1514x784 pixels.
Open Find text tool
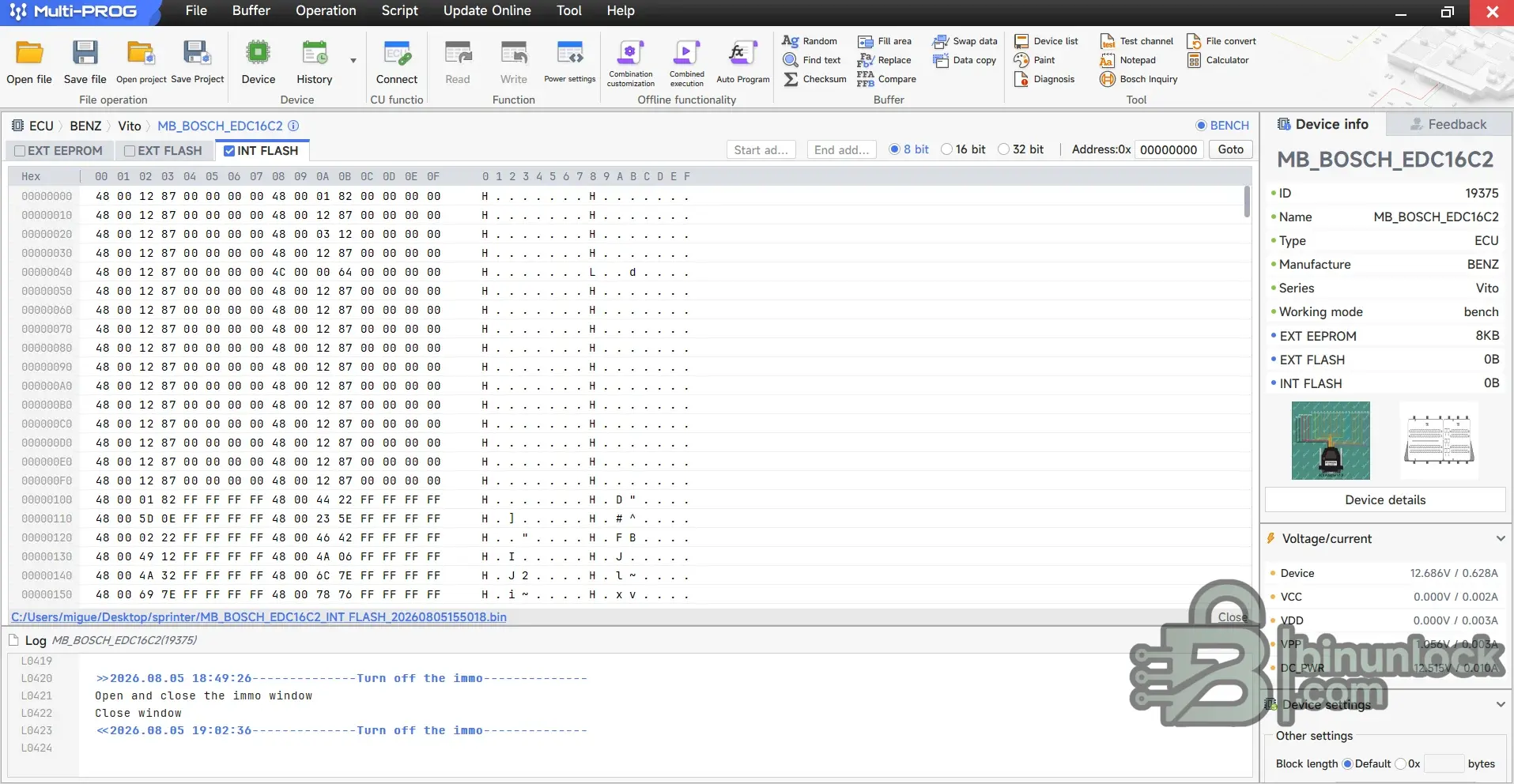tap(811, 60)
